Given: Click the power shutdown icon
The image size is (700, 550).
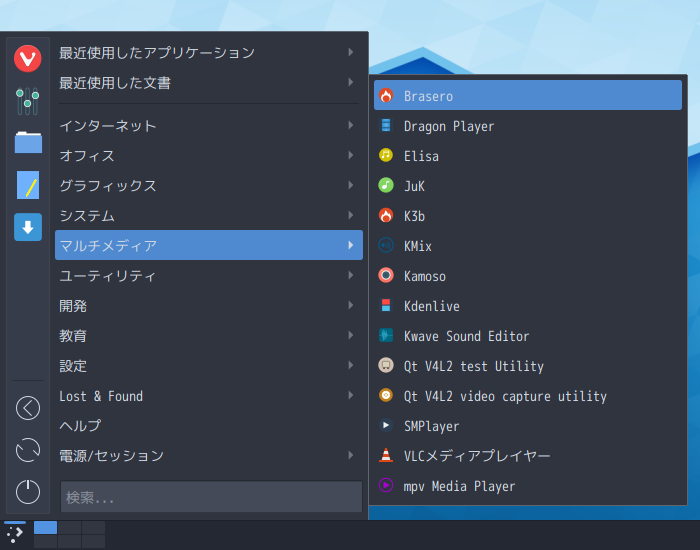Looking at the screenshot, I should click(x=28, y=492).
